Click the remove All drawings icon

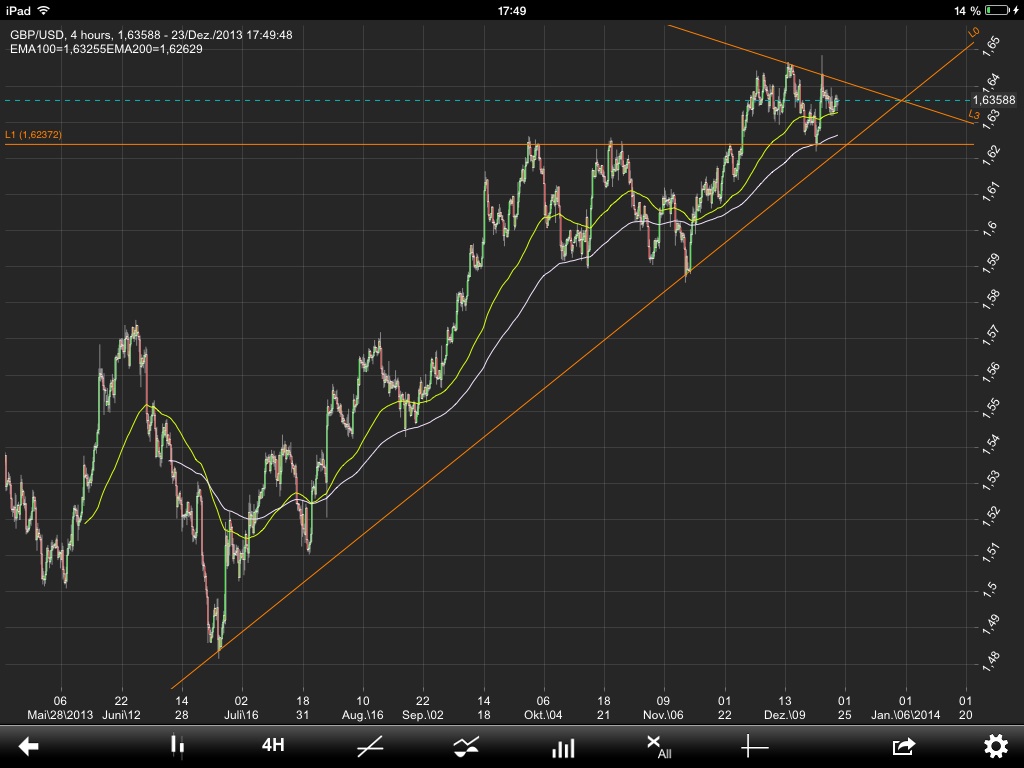tap(658, 747)
